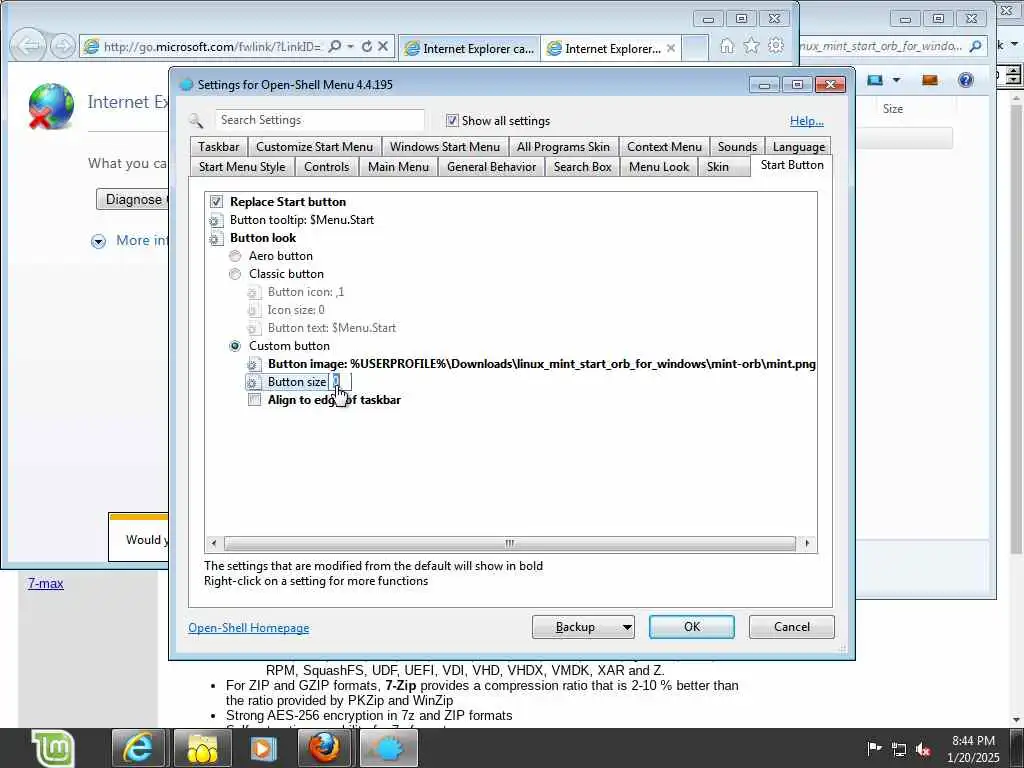
Task: Refresh the Internet Explorer page
Action: pyautogui.click(x=366, y=46)
